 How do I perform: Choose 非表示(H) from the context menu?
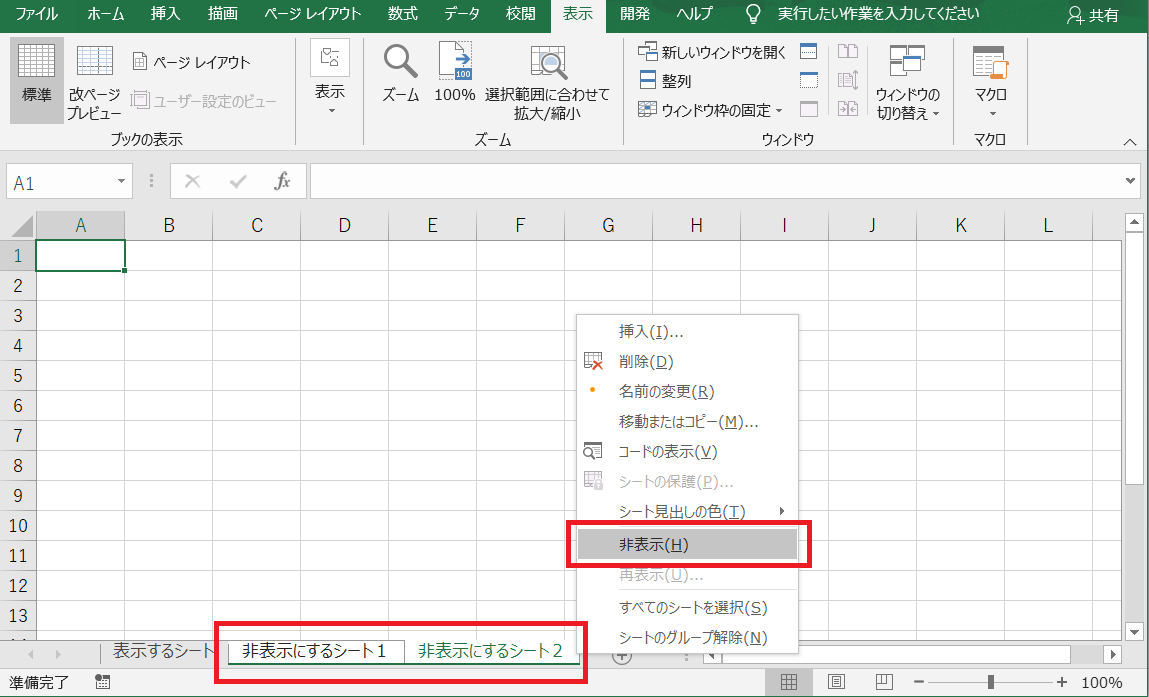click(x=687, y=545)
